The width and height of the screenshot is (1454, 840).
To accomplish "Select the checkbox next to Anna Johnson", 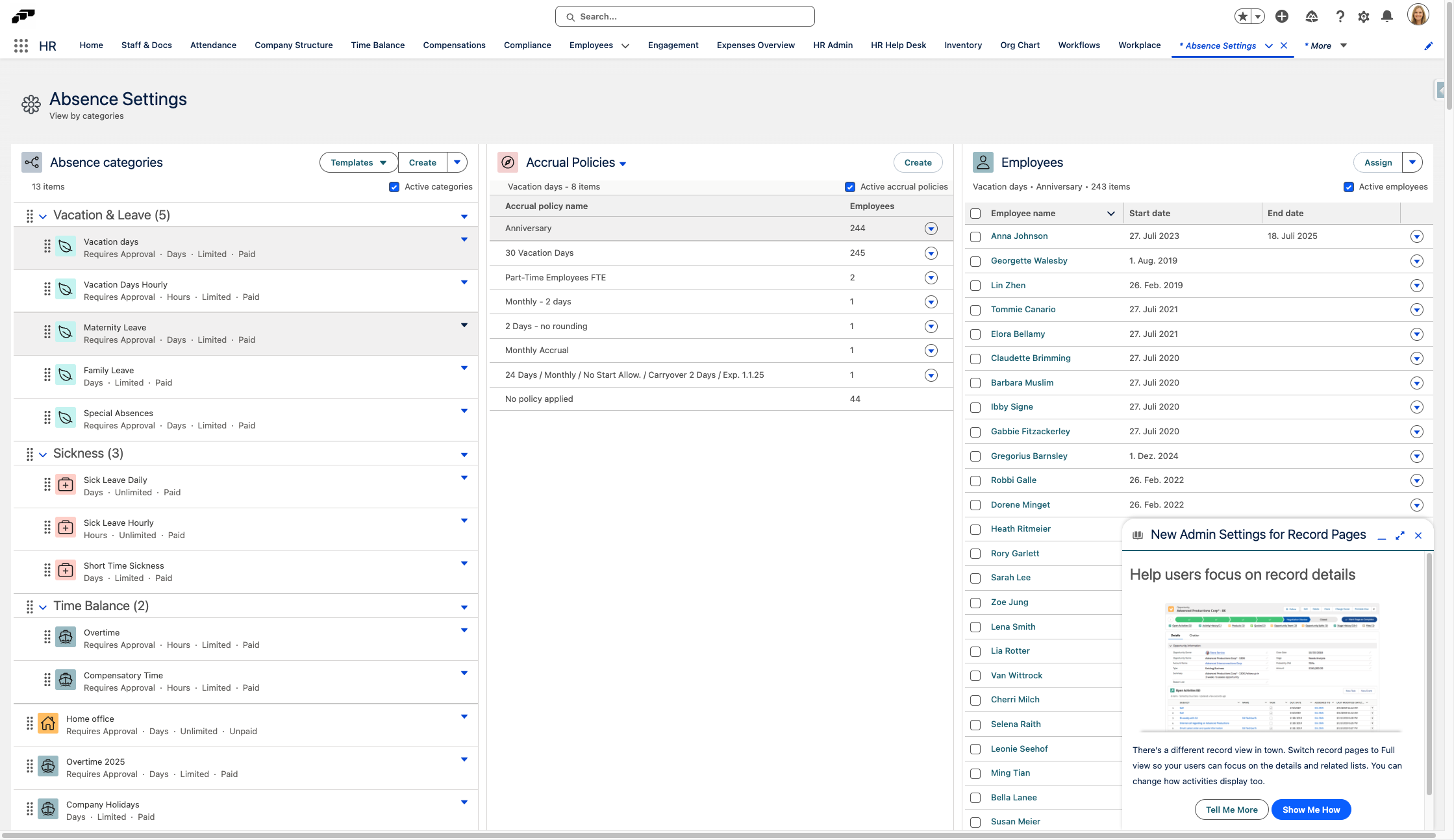I will 975,236.
